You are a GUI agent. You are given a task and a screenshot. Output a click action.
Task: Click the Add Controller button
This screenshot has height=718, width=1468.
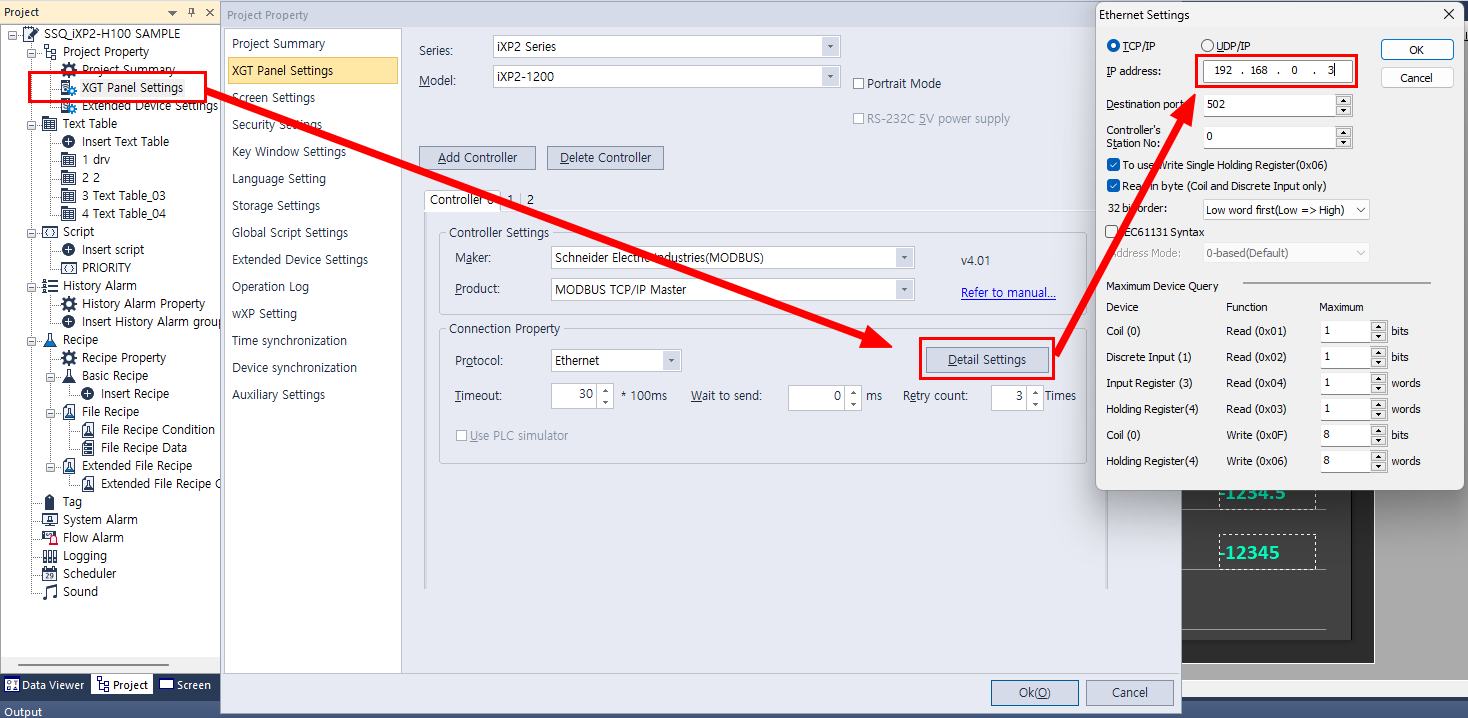coord(477,157)
